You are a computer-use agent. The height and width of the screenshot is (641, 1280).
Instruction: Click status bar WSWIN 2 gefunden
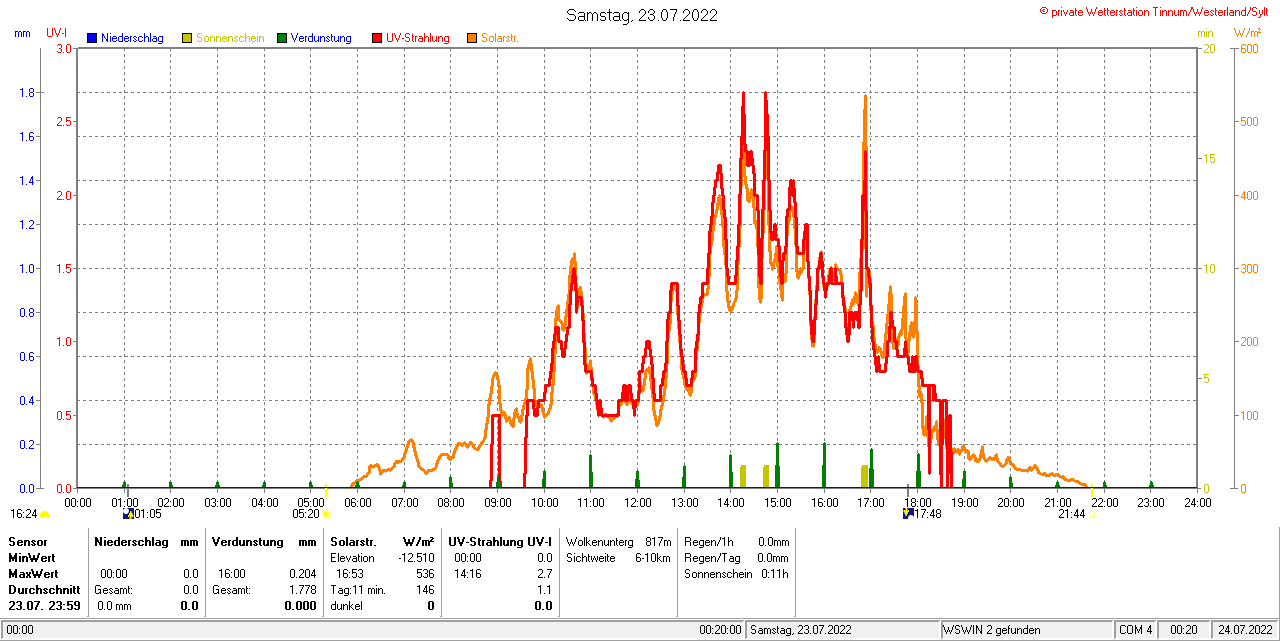point(992,630)
